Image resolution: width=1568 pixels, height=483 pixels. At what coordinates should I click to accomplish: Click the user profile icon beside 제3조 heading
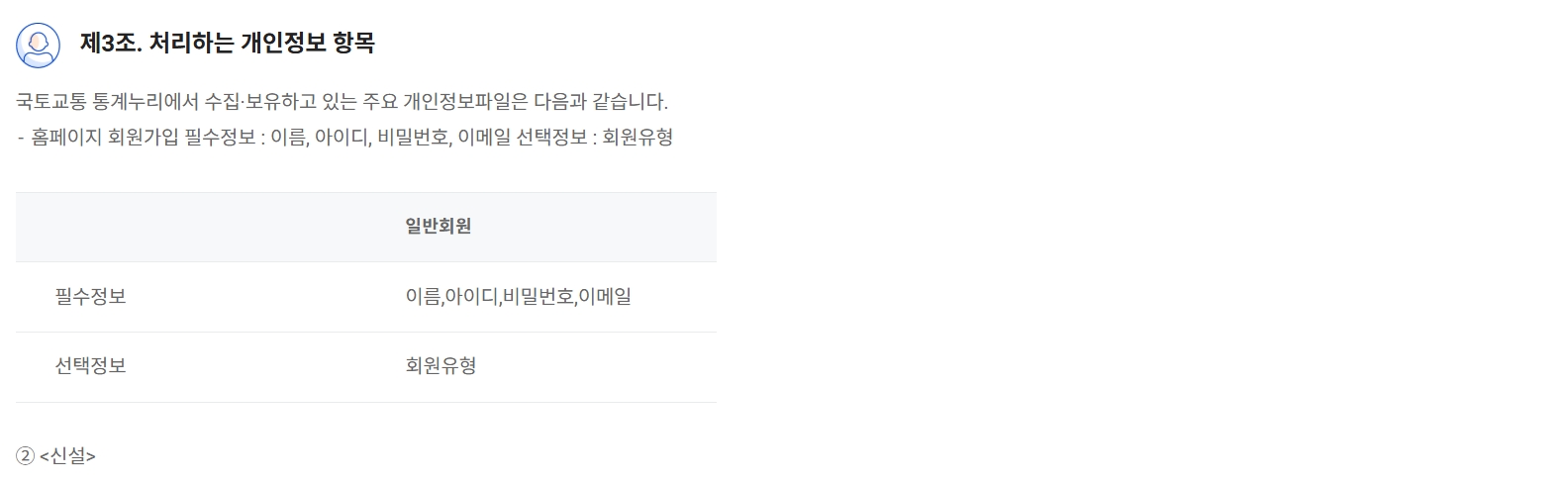[38, 45]
